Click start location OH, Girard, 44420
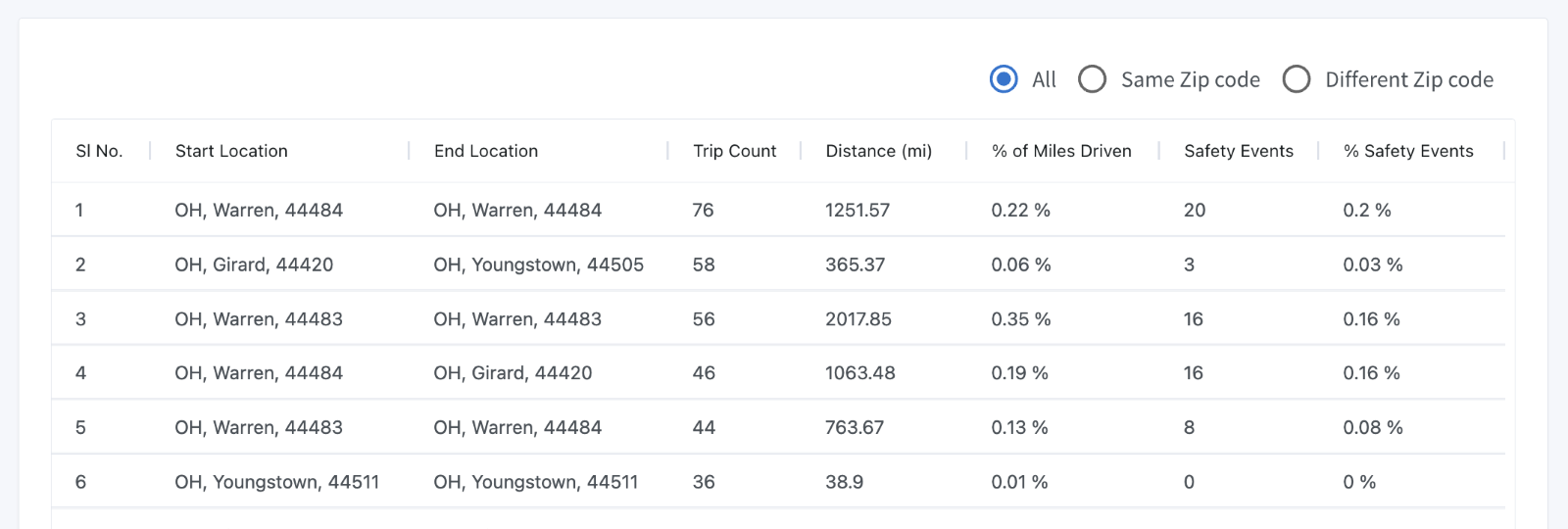1568x529 pixels. (254, 264)
